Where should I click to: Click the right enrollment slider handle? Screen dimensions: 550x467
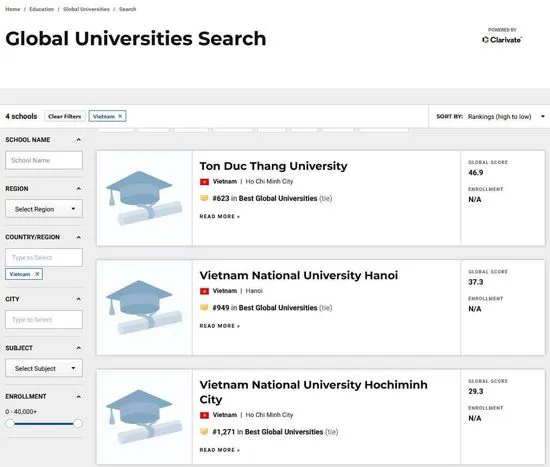click(78, 423)
